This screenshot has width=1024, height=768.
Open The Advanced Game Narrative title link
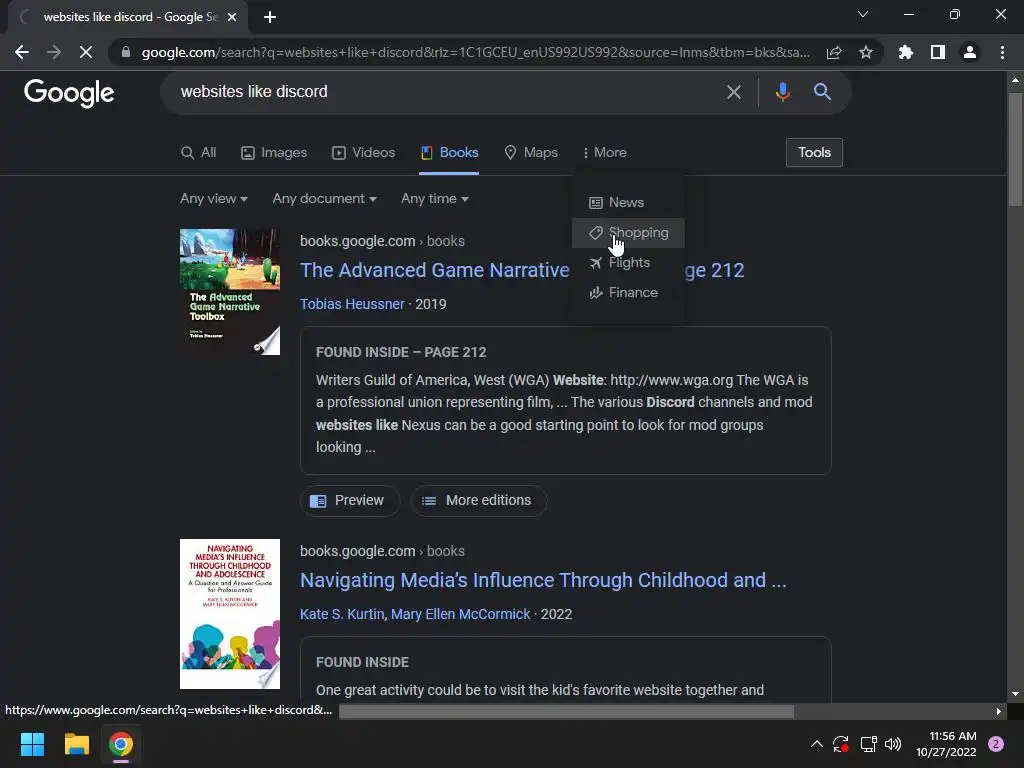coord(434,270)
